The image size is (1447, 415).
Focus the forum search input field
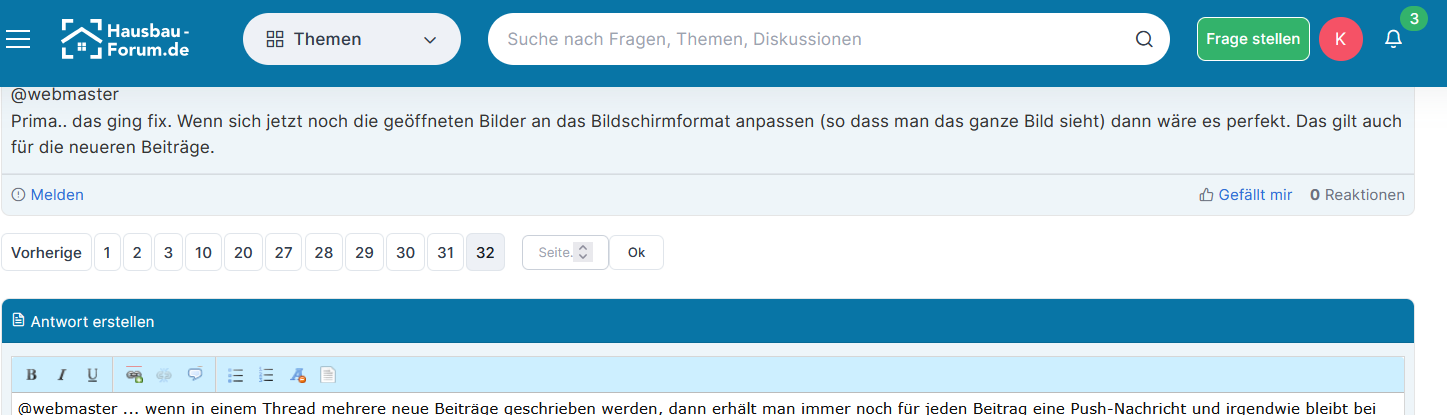point(810,39)
